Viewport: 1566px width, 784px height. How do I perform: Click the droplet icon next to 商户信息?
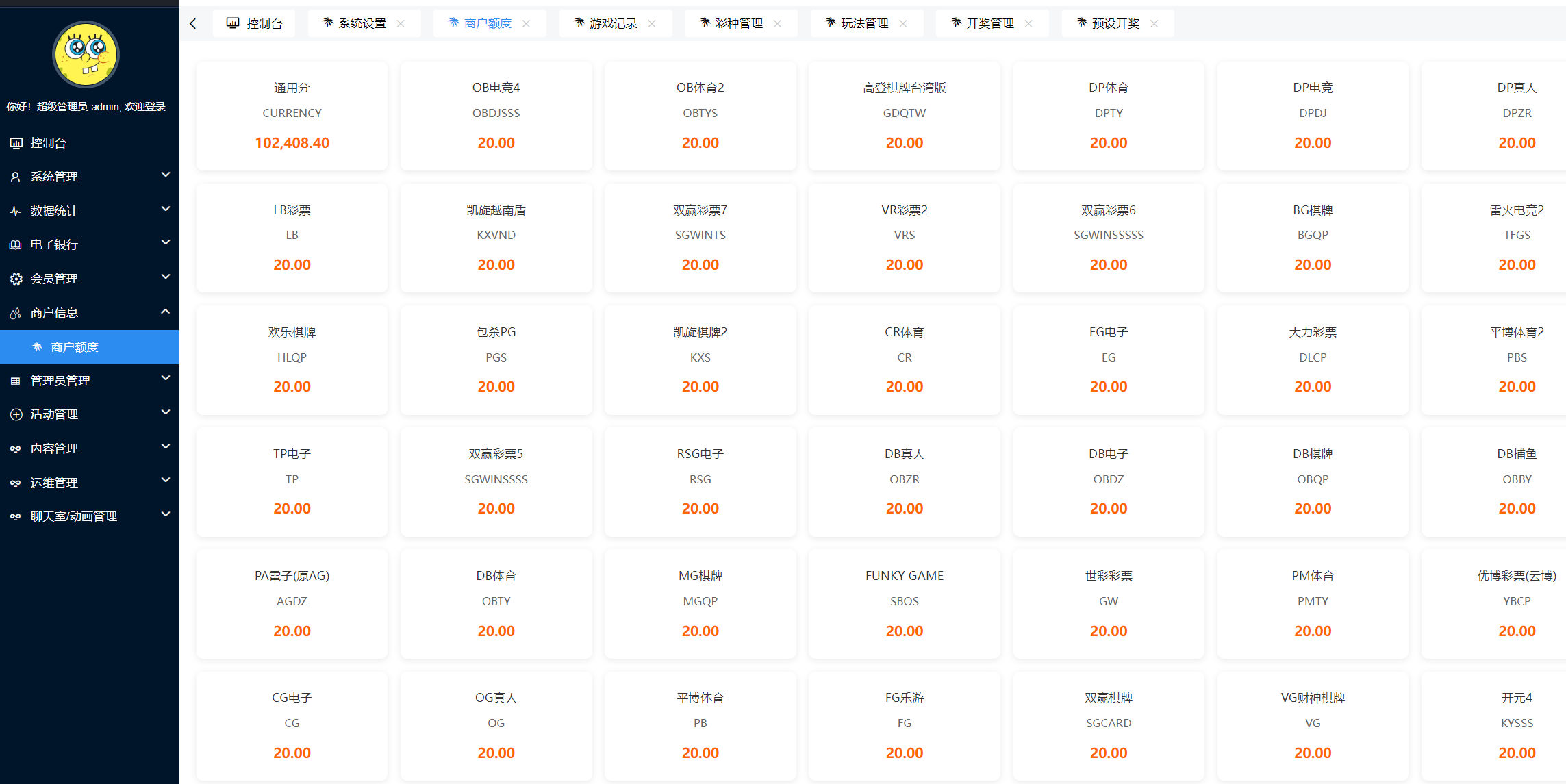click(x=15, y=312)
